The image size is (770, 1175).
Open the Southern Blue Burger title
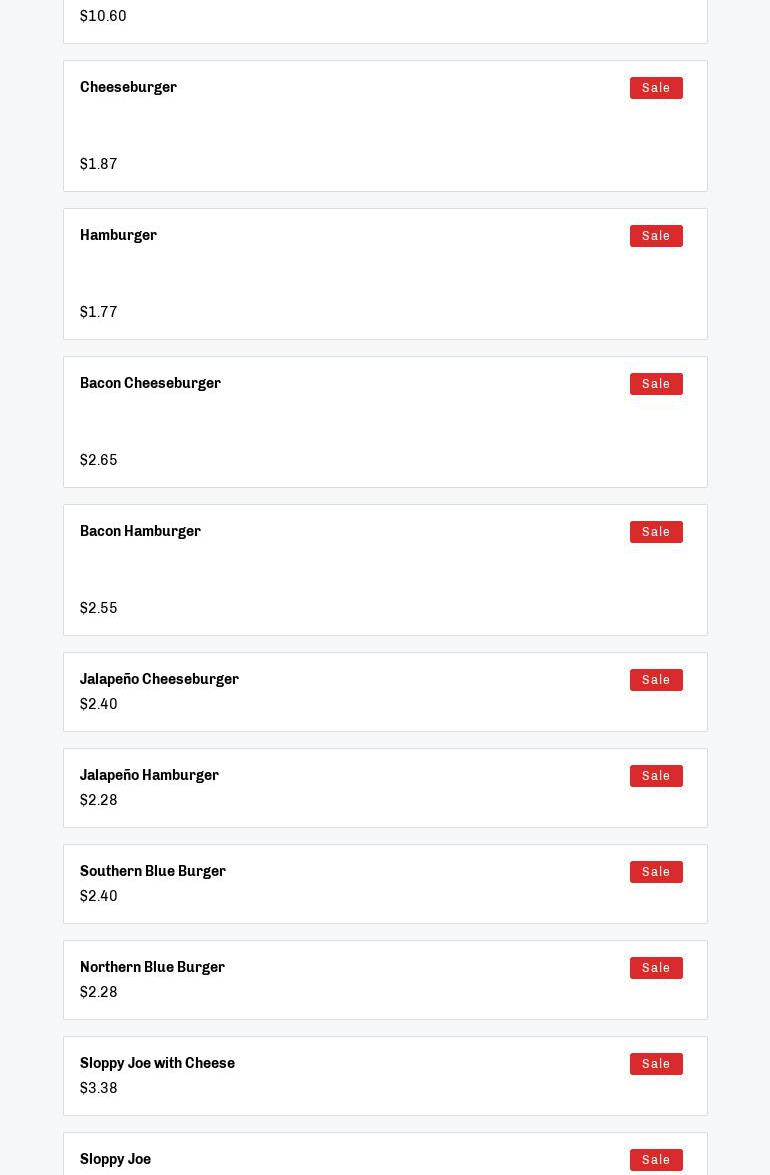tap(153, 872)
